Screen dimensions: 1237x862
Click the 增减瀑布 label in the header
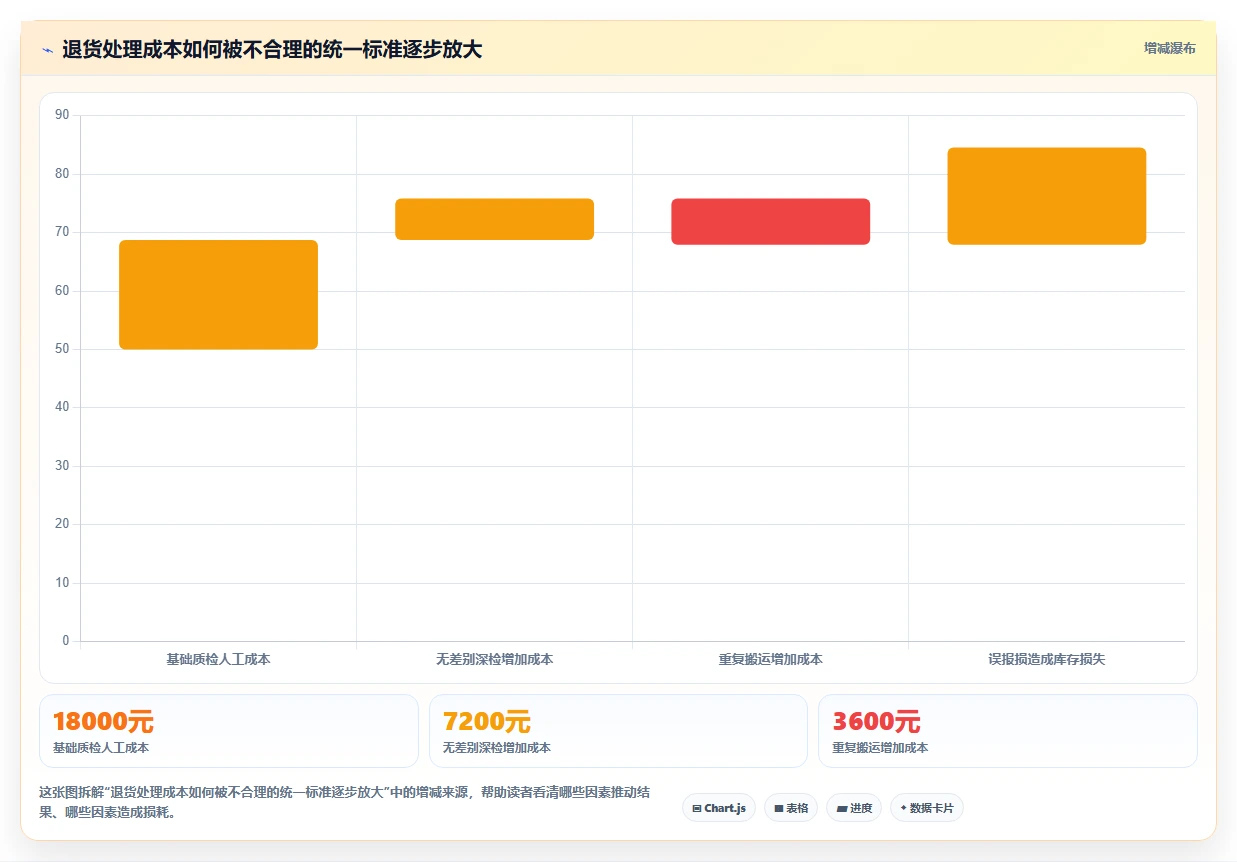click(1169, 48)
